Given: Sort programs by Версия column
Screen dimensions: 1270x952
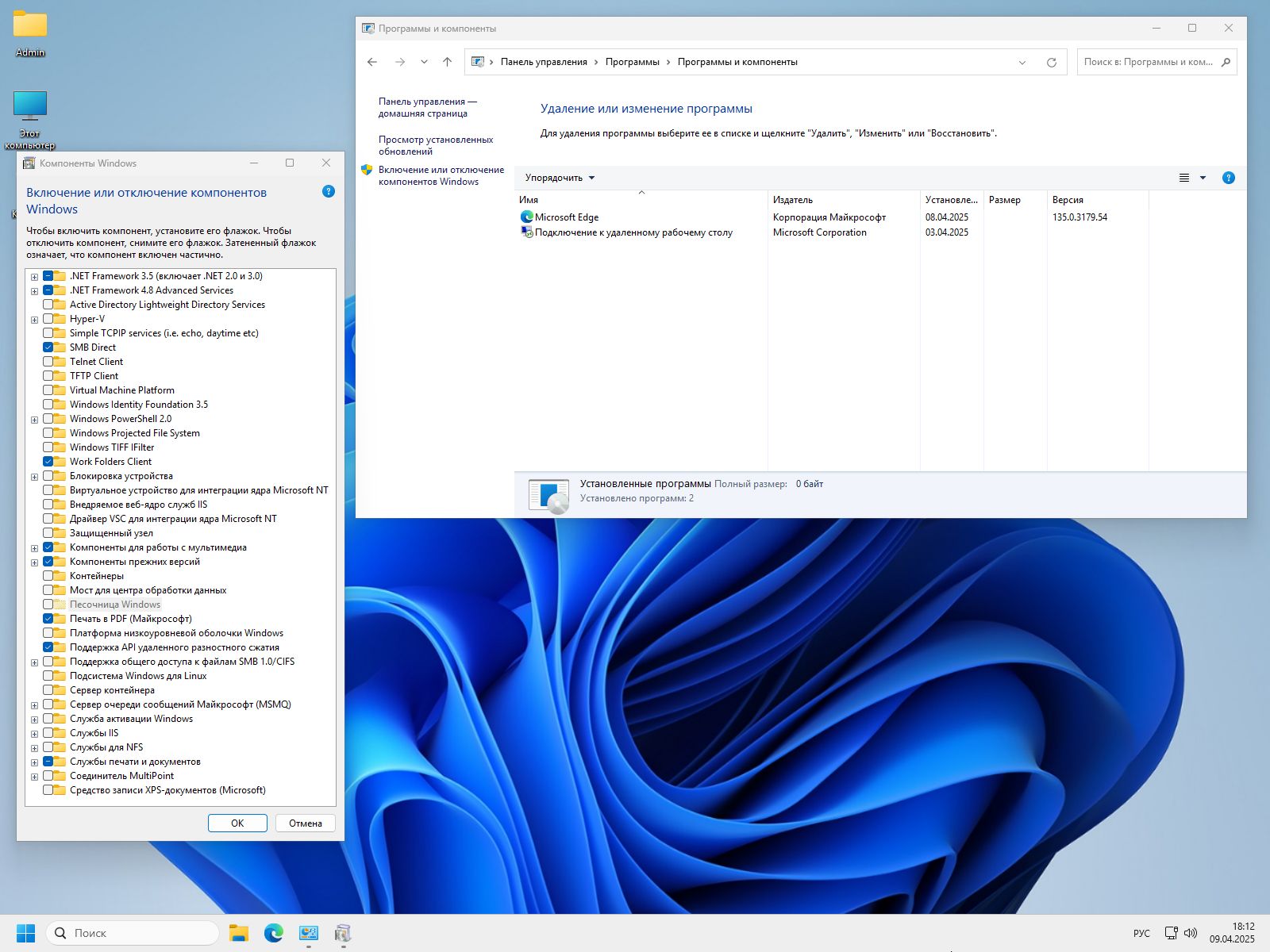Looking at the screenshot, I should [x=1098, y=200].
